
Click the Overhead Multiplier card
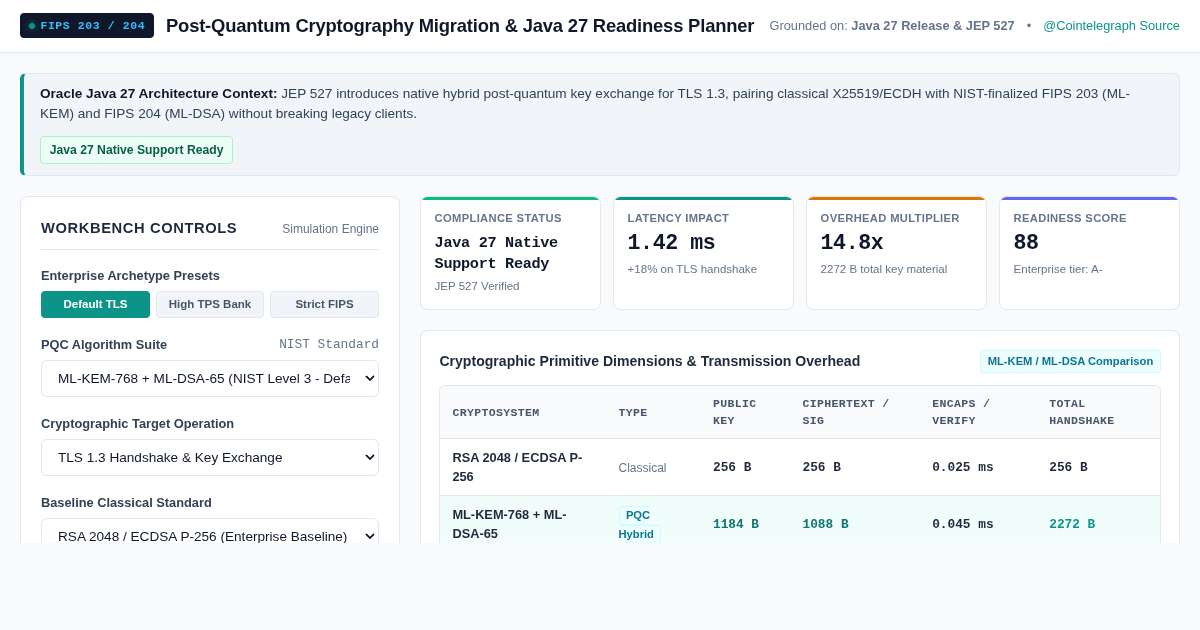(896, 253)
